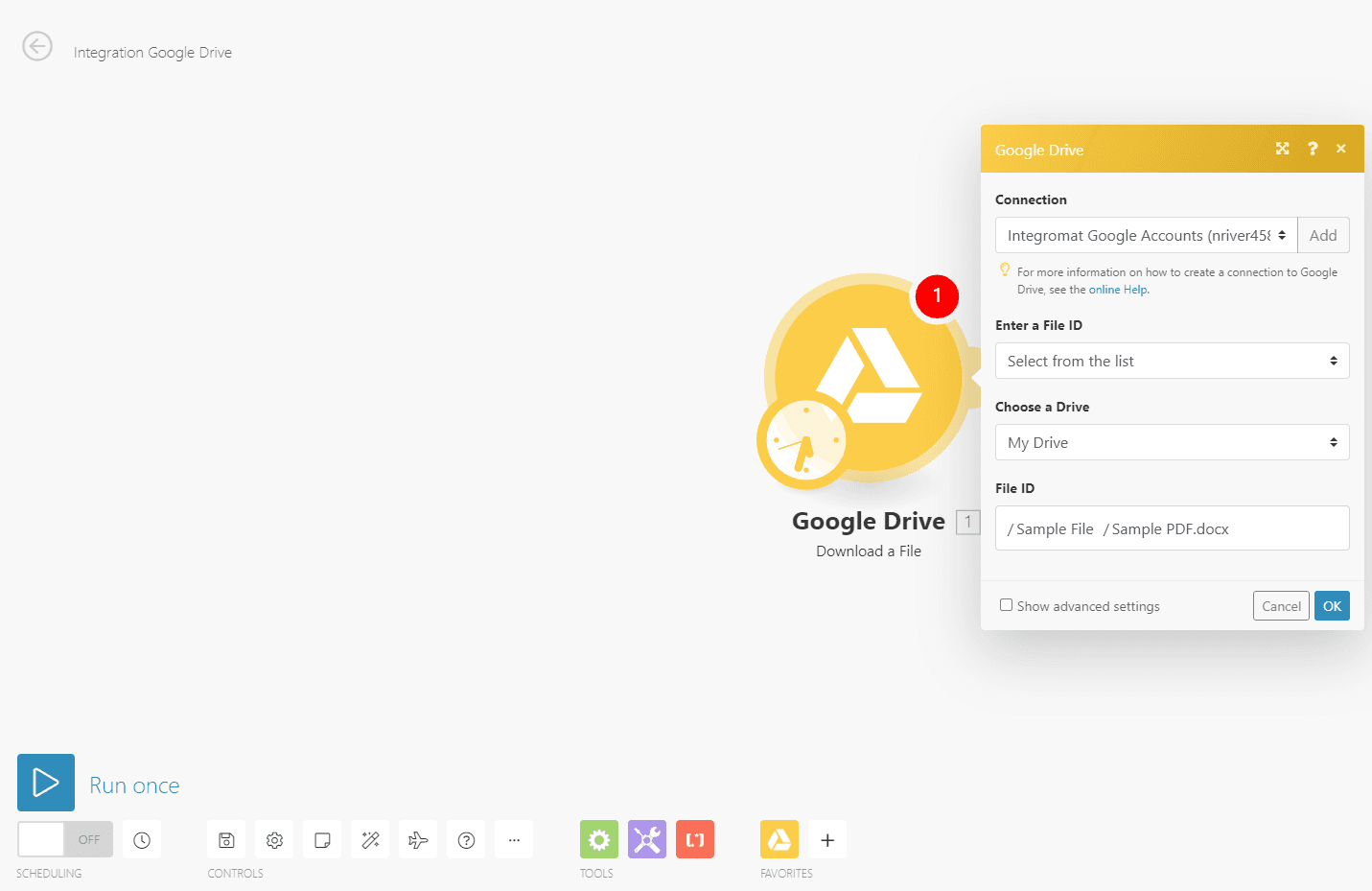Open help in the Google Drive dialog header
Viewport: 1372px width, 891px height.
[1313, 149]
